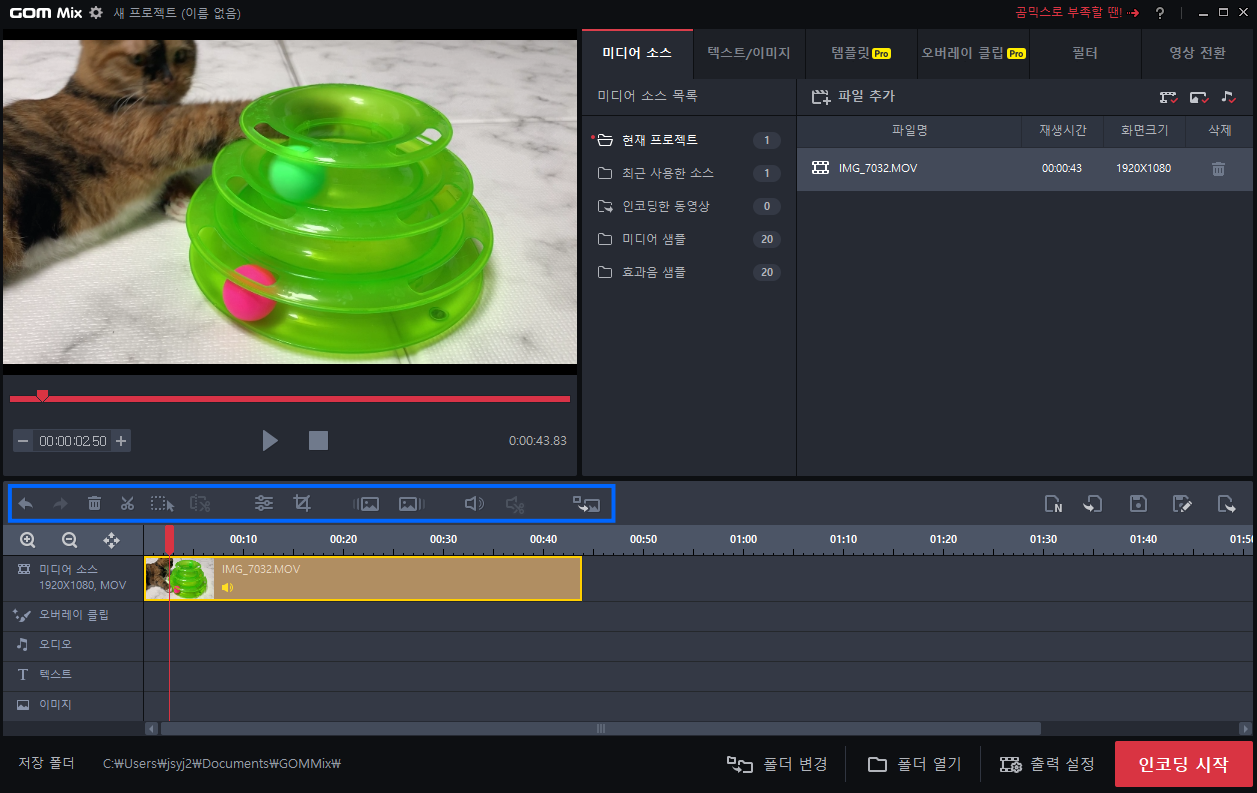
Task: Switch to 필터 tab
Action: coord(1085,54)
